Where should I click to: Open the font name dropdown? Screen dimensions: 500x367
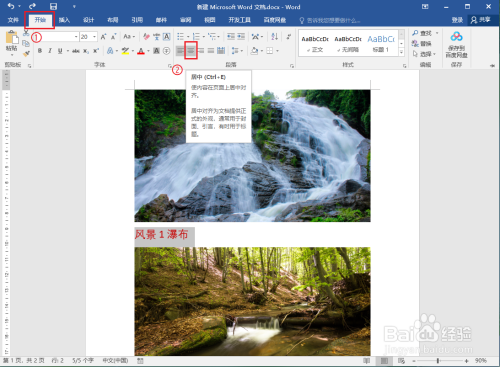click(76, 37)
